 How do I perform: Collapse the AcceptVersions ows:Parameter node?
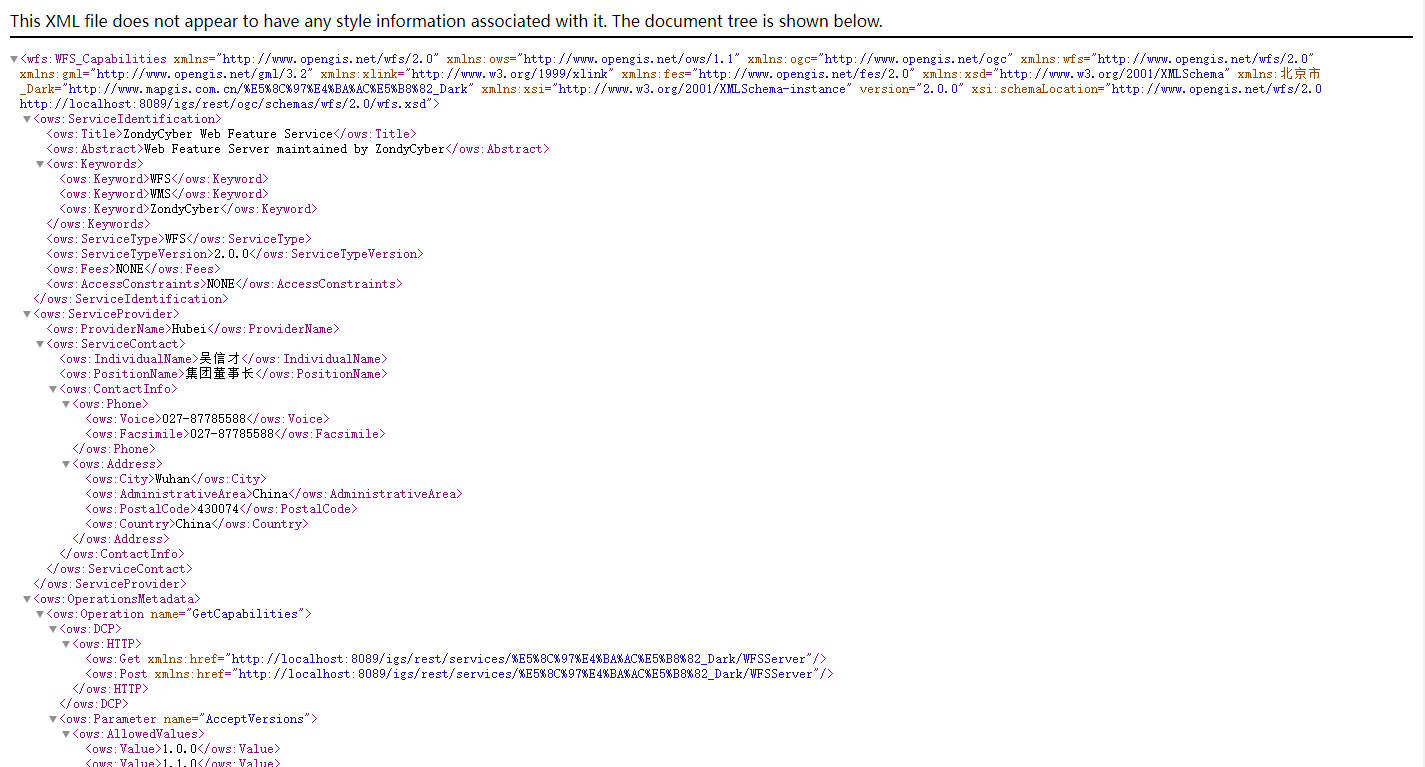click(x=53, y=719)
